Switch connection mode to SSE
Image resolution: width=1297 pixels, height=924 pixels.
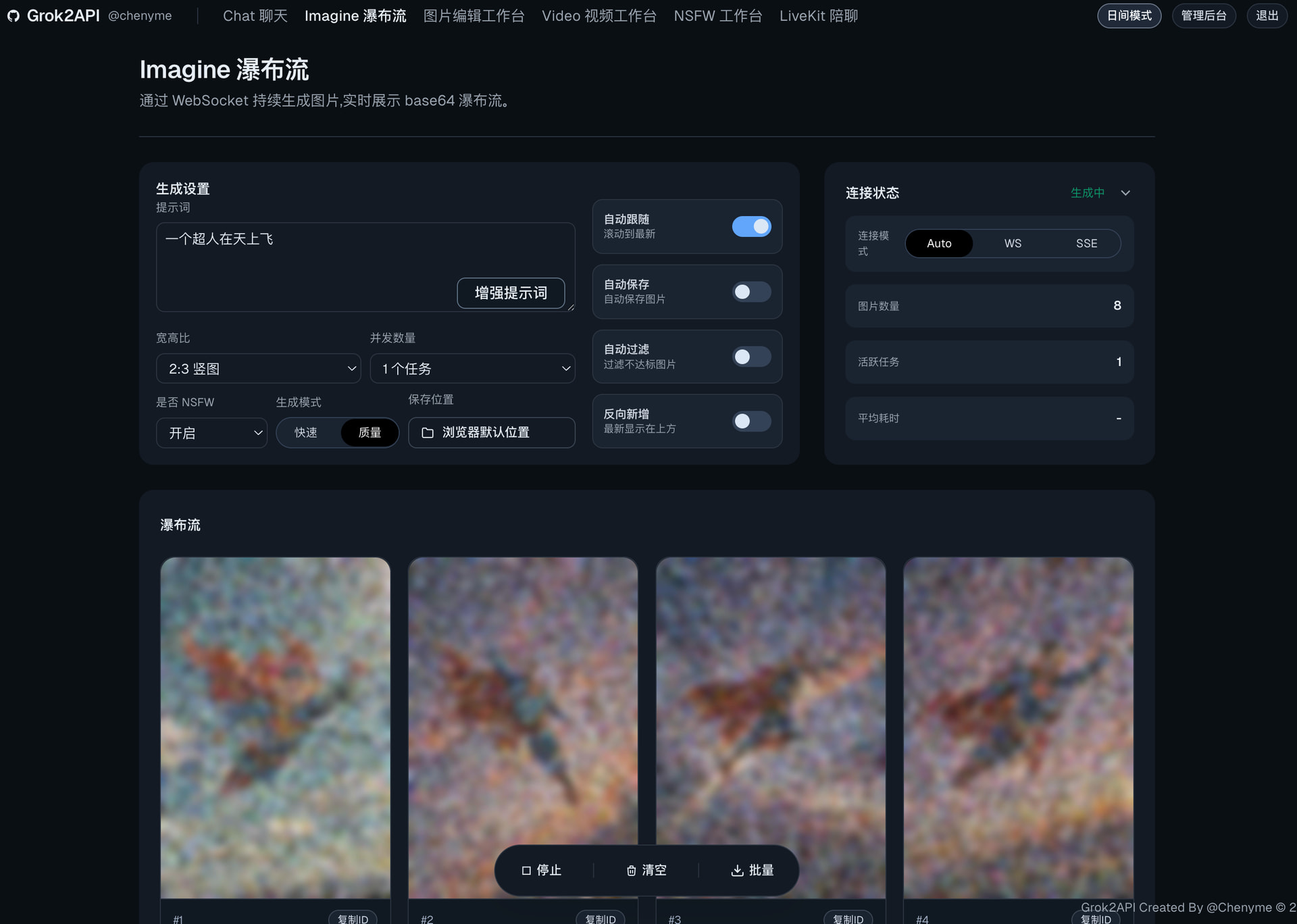1086,243
